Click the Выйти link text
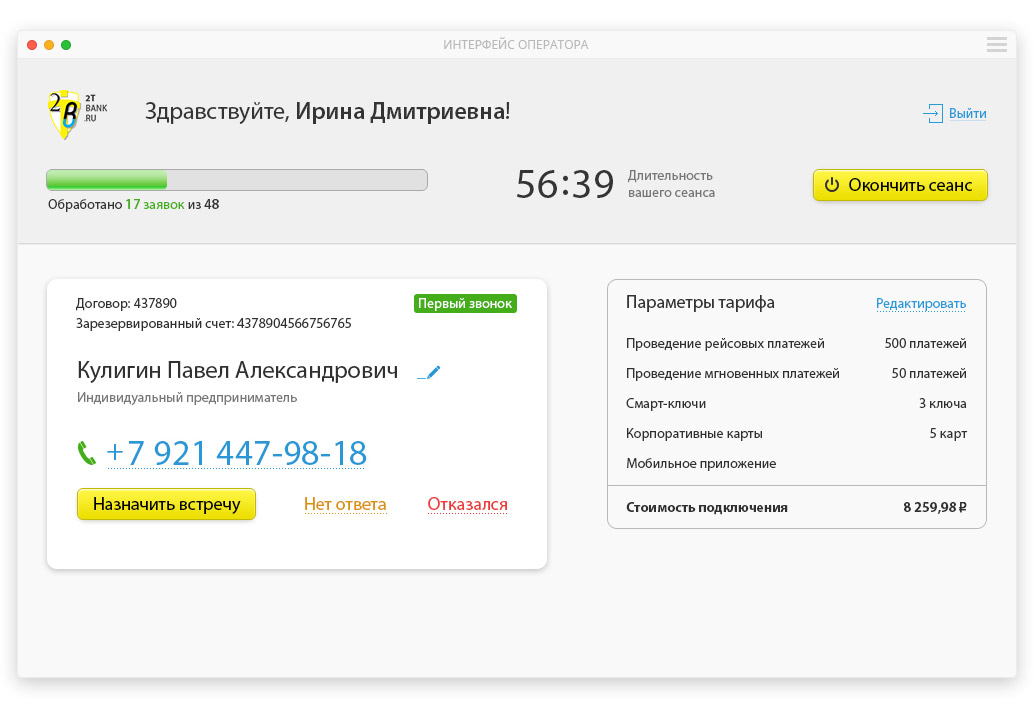This screenshot has width=1034, height=710. tap(967, 114)
